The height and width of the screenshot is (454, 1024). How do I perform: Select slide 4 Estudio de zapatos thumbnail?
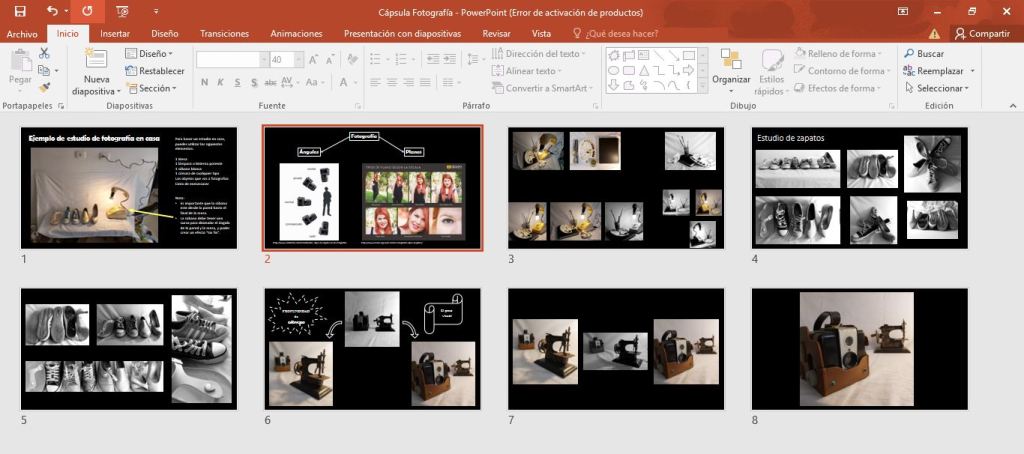tap(859, 187)
